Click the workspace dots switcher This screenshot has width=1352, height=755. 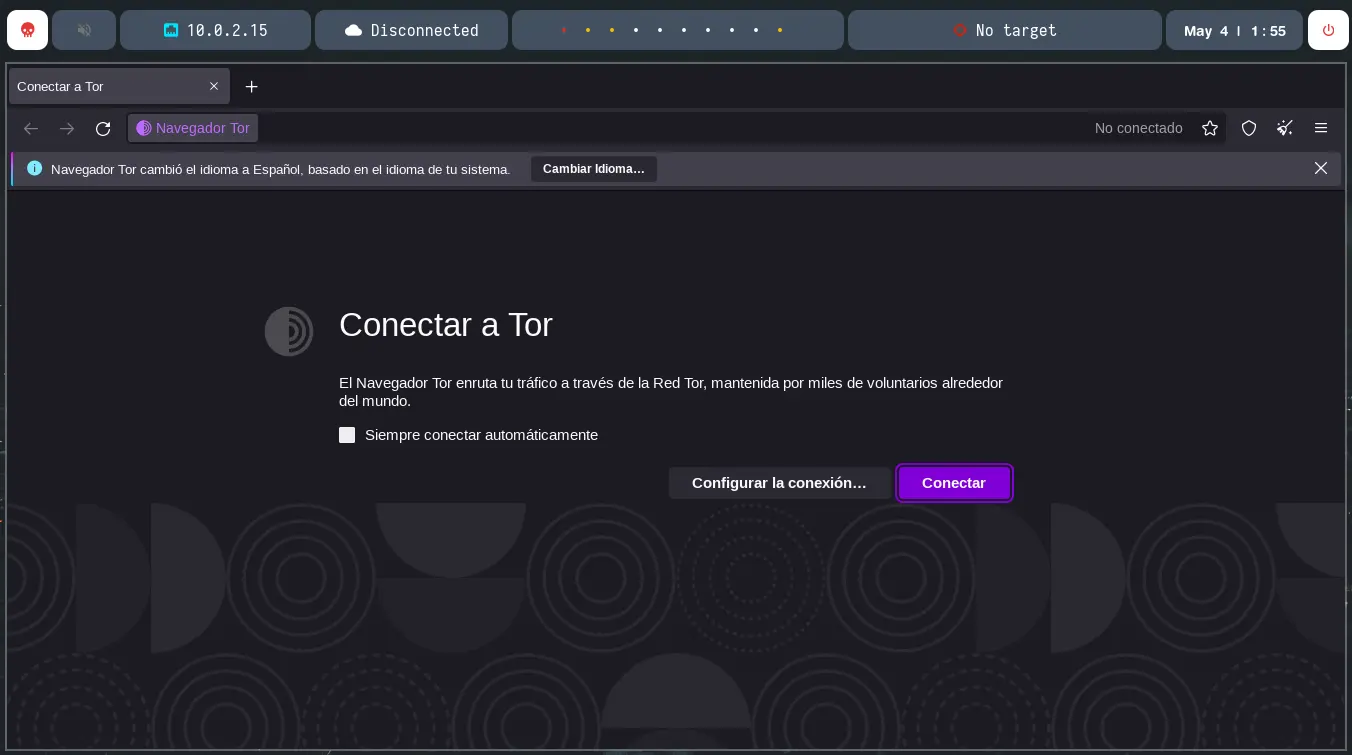pyautogui.click(x=678, y=30)
